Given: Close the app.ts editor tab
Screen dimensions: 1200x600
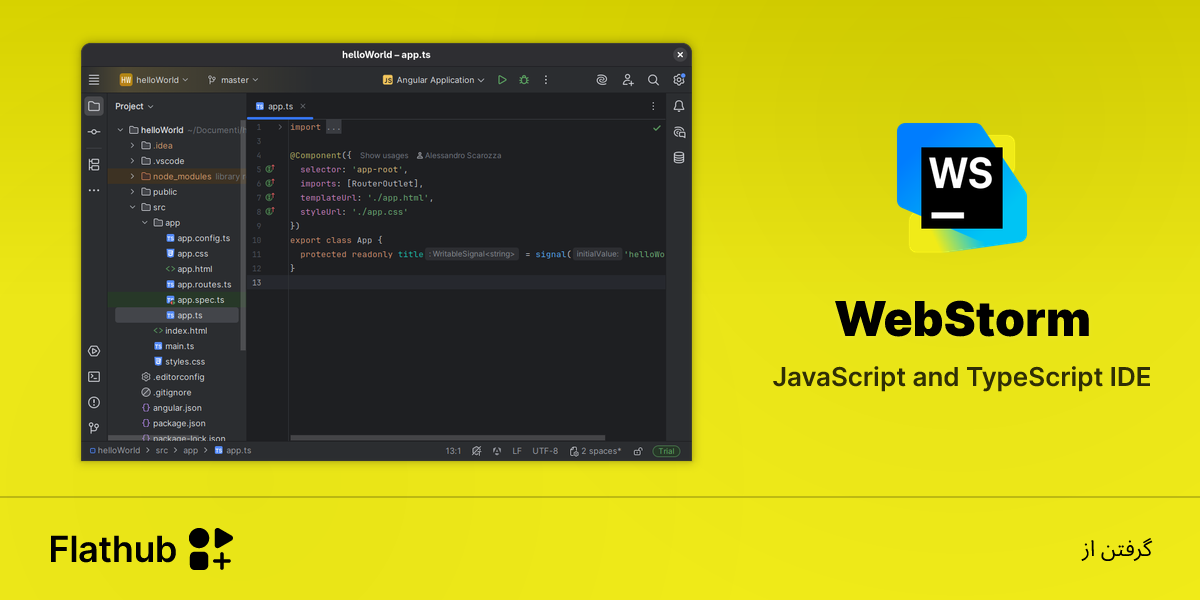Looking at the screenshot, I should point(303,106).
